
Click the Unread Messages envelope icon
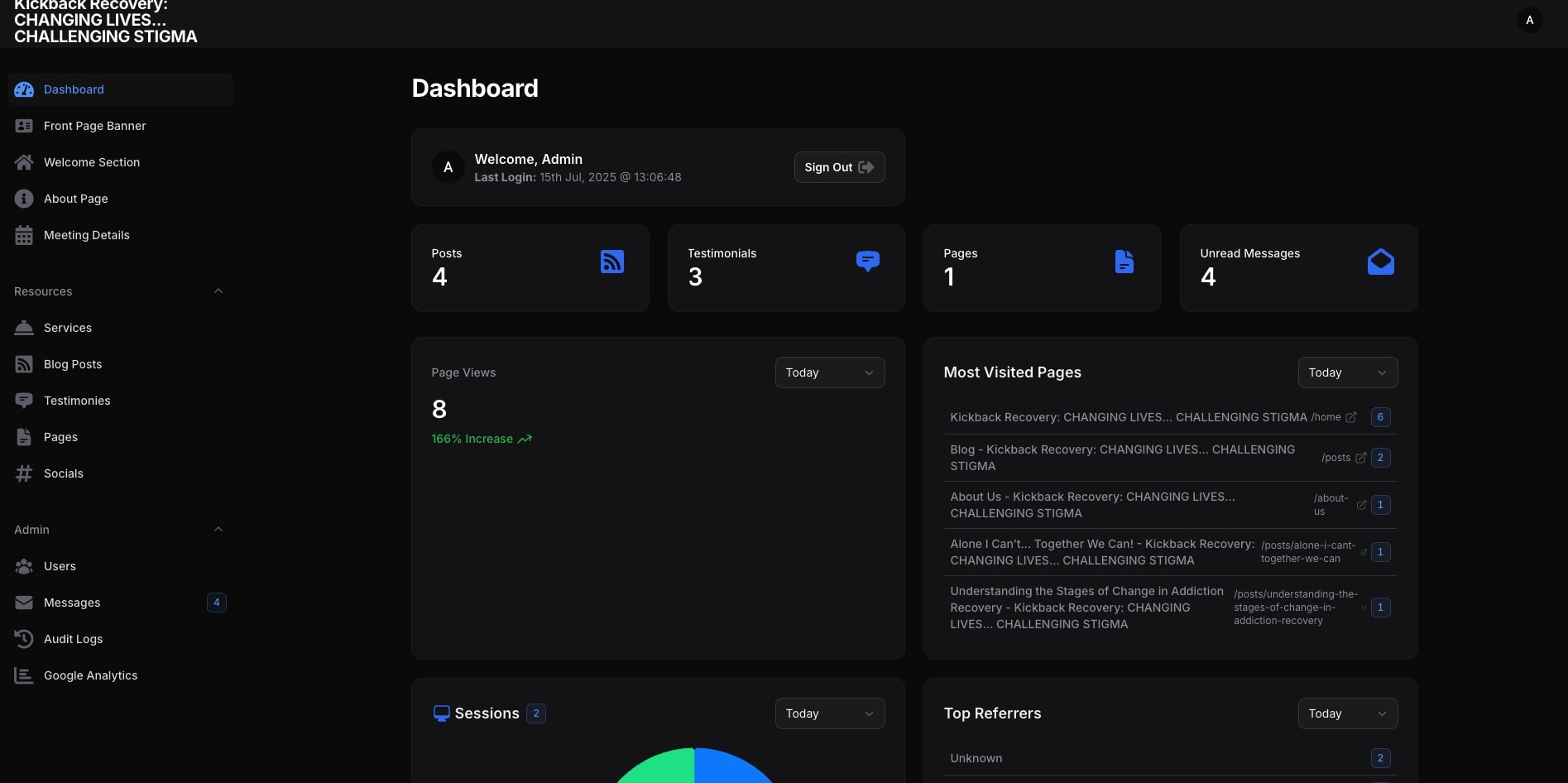(1380, 262)
